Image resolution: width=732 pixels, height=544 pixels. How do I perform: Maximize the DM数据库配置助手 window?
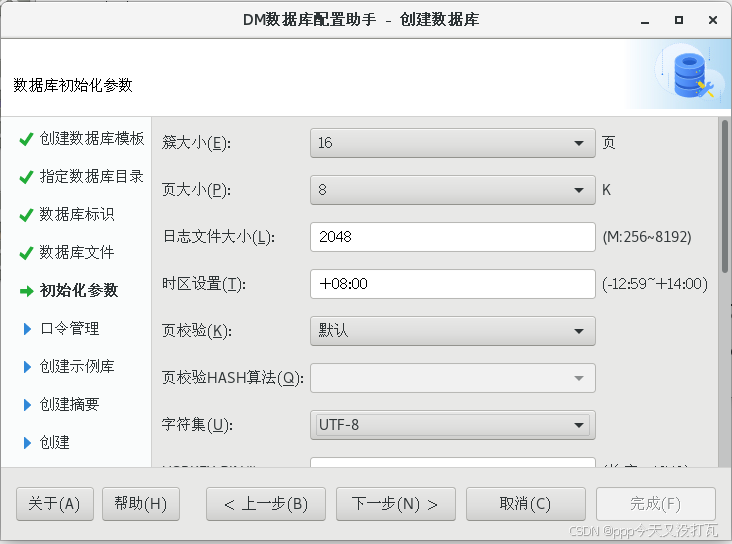click(679, 20)
